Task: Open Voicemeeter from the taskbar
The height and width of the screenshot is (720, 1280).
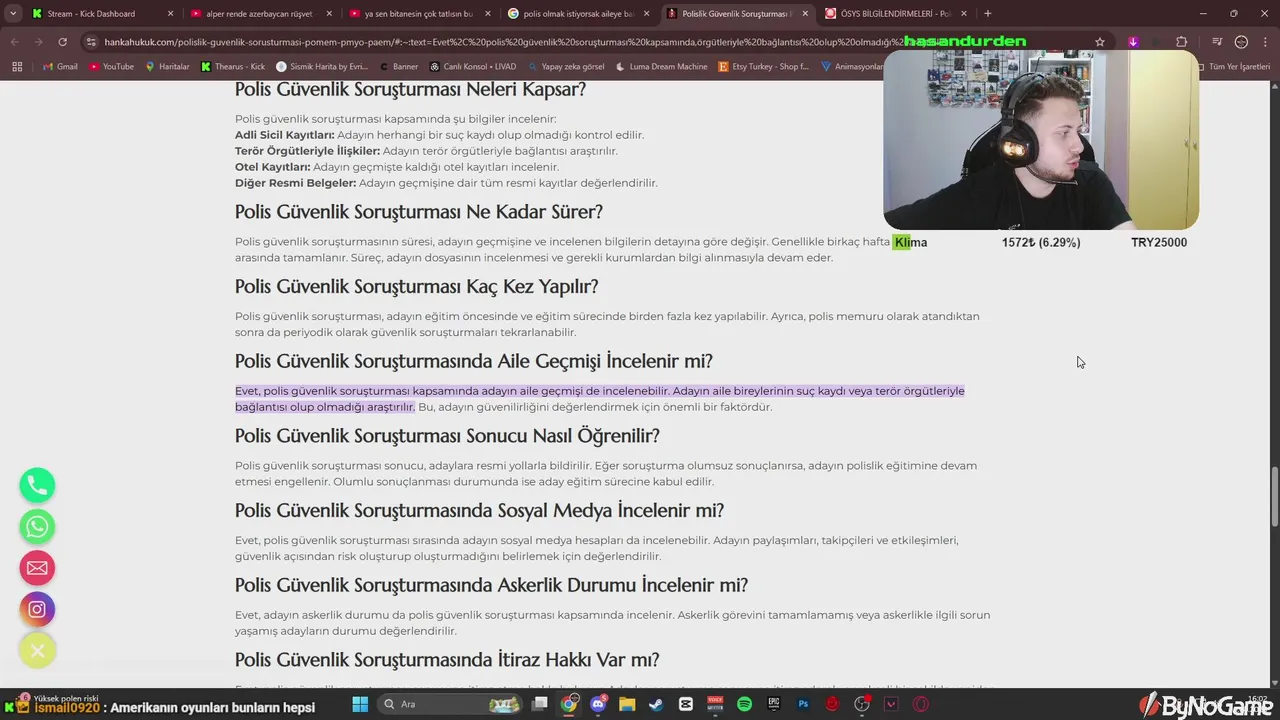Action: 715,704
